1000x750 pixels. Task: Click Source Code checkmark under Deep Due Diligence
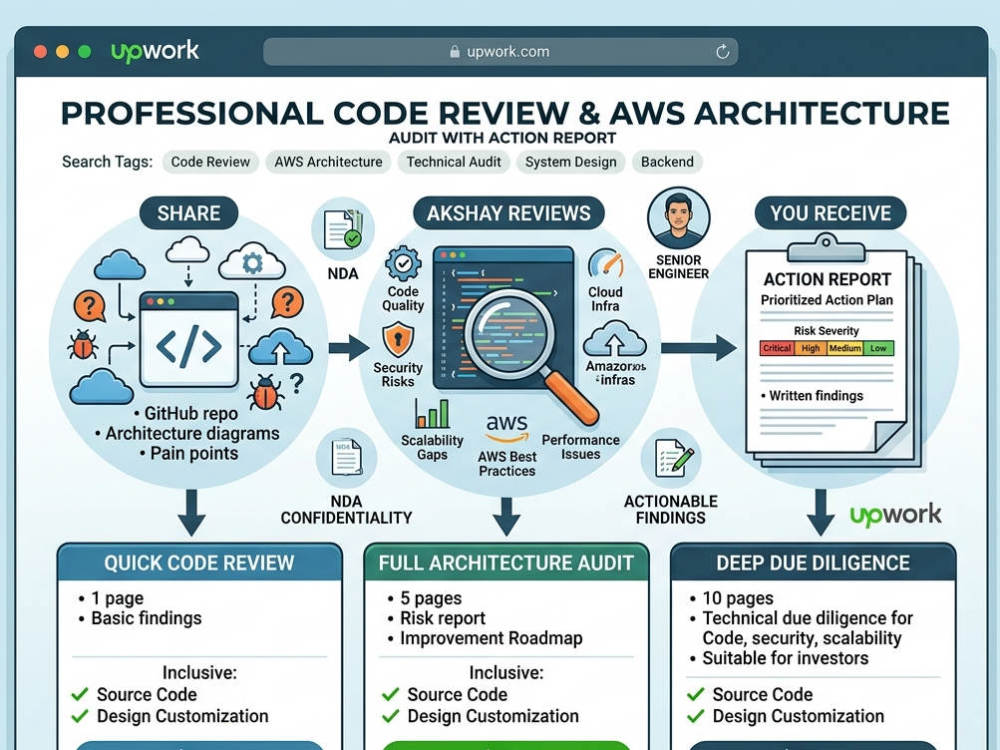pos(696,695)
